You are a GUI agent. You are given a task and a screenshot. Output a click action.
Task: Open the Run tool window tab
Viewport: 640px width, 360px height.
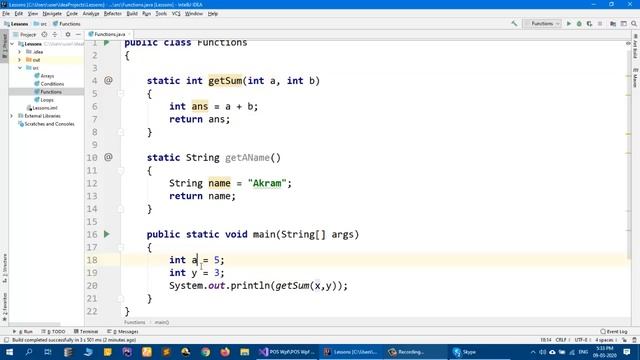(x=23, y=331)
